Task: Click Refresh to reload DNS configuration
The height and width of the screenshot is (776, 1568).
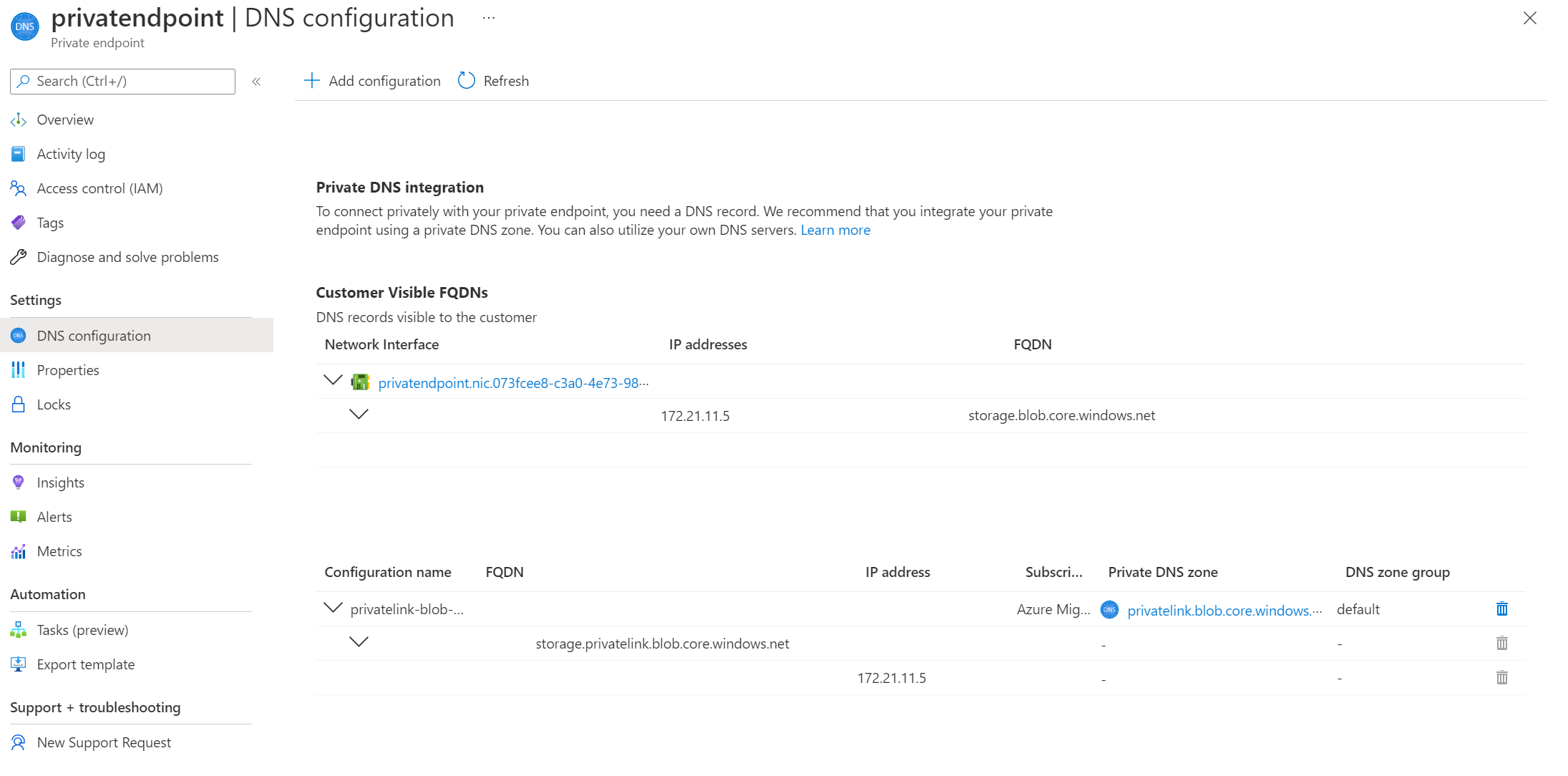Action: click(x=492, y=80)
